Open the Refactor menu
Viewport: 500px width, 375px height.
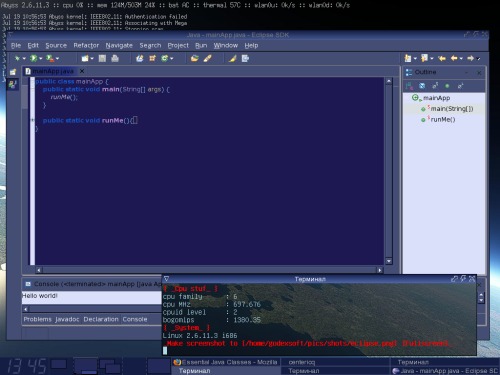pyautogui.click(x=86, y=46)
